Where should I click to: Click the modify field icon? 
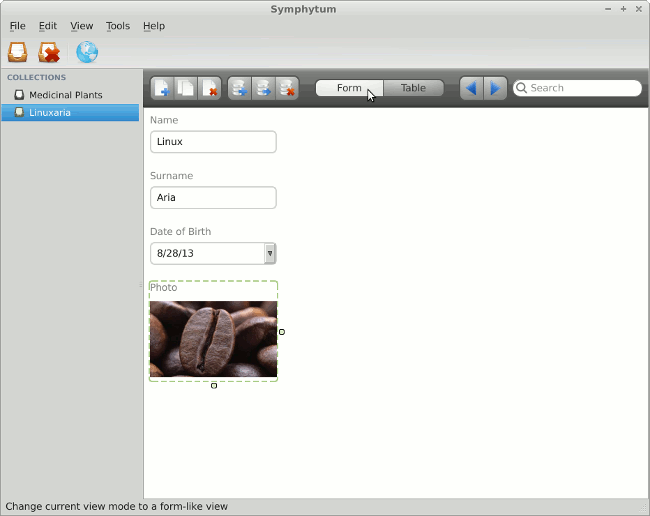click(x=263, y=88)
